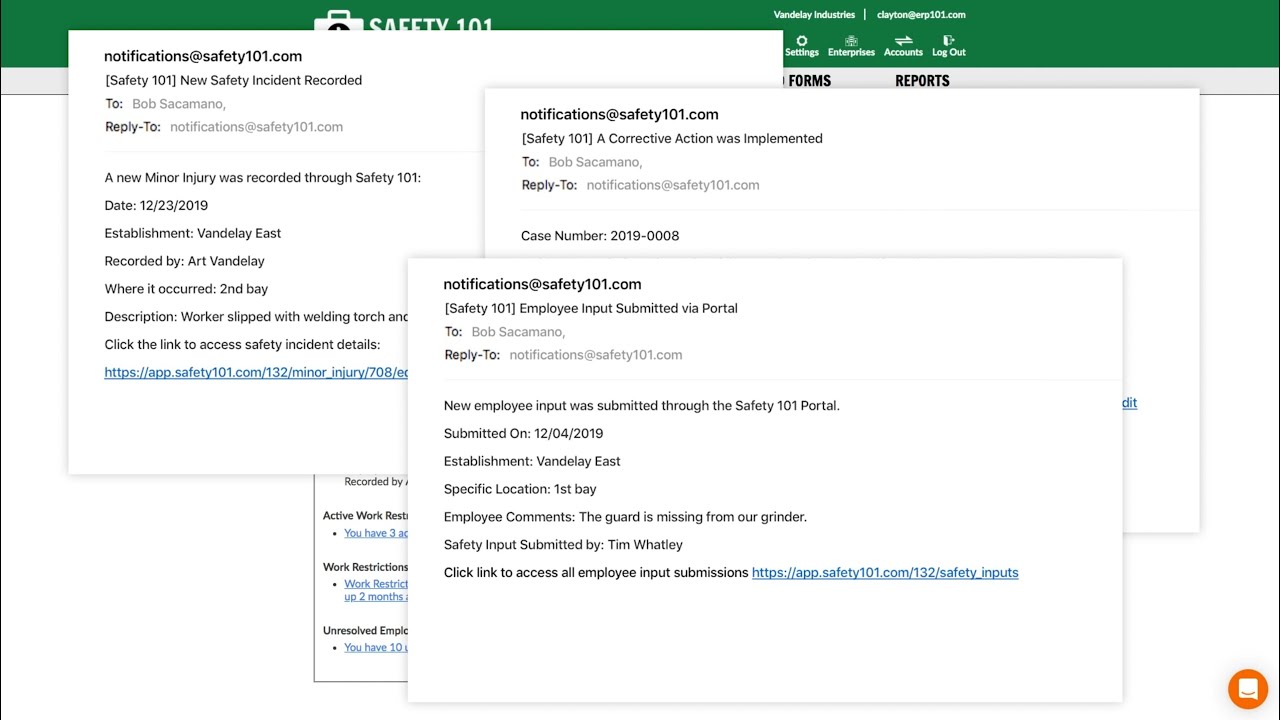Click the Log Out icon
Image resolution: width=1280 pixels, height=720 pixels.
(x=948, y=41)
